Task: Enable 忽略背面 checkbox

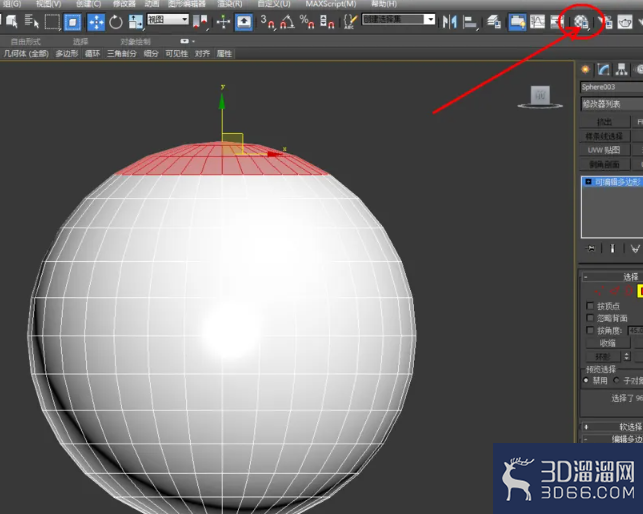Action: pyautogui.click(x=590, y=318)
